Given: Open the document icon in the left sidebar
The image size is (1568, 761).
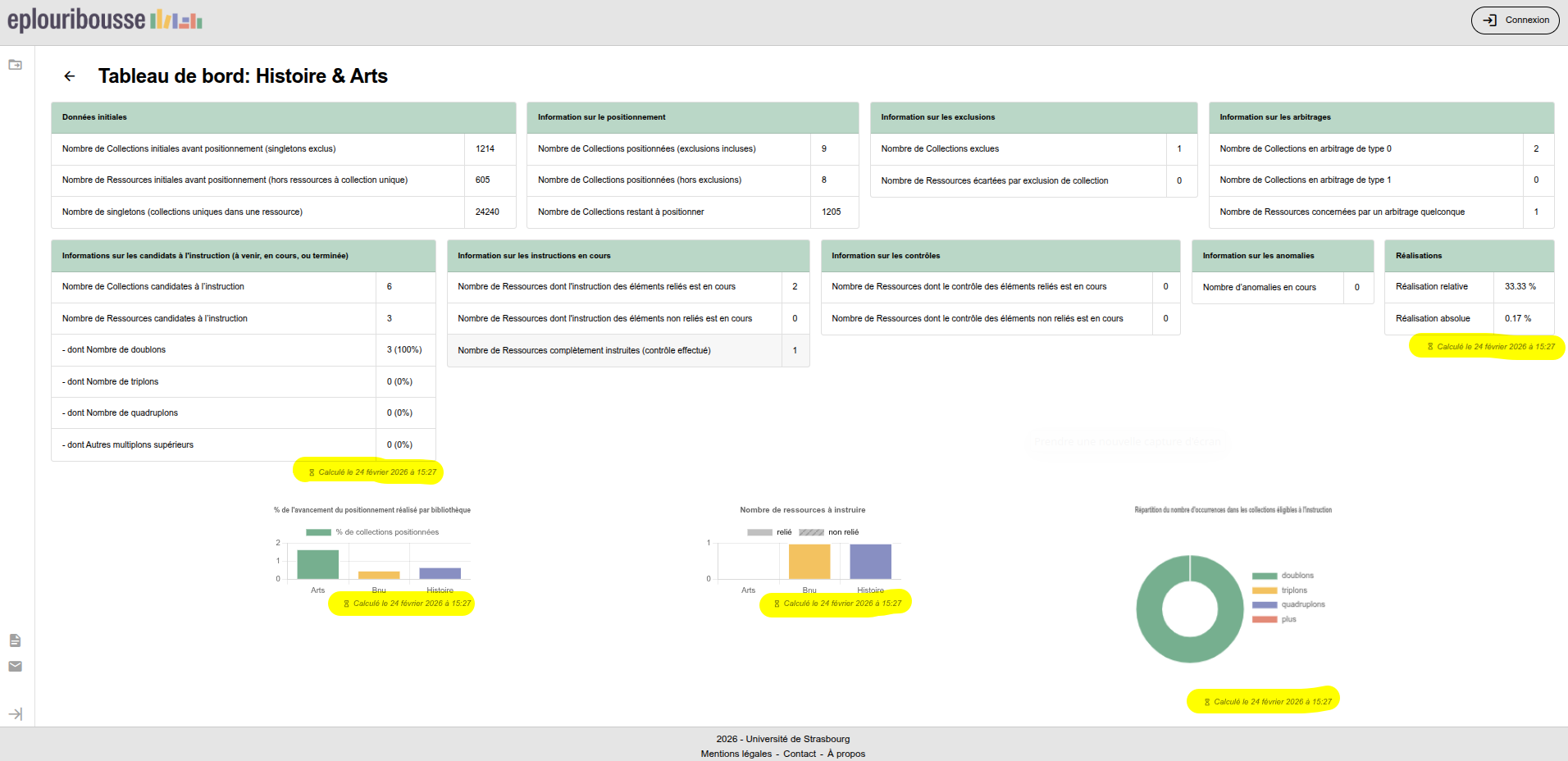Looking at the screenshot, I should [15, 640].
